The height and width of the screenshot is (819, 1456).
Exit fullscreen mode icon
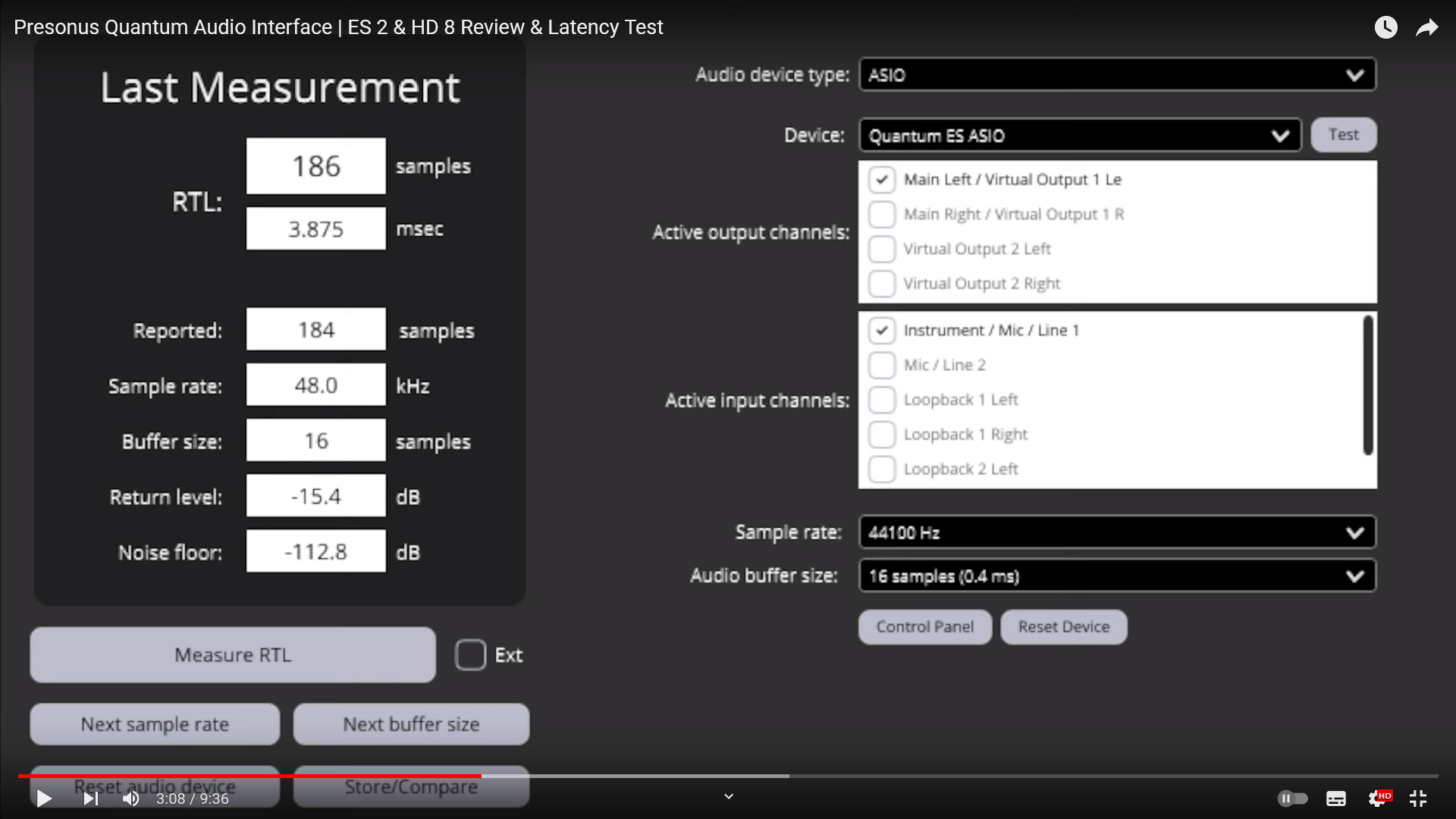point(1418,799)
